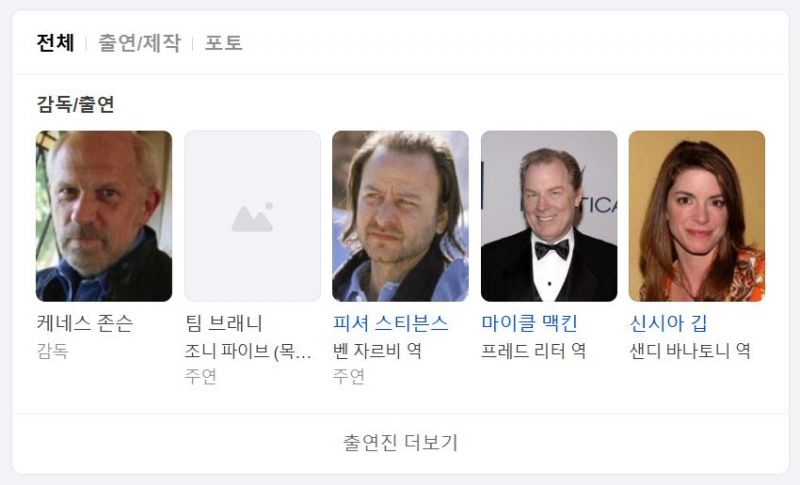The width and height of the screenshot is (800, 485).
Task: Click the 출연진 더보기 button
Action: [x=400, y=443]
